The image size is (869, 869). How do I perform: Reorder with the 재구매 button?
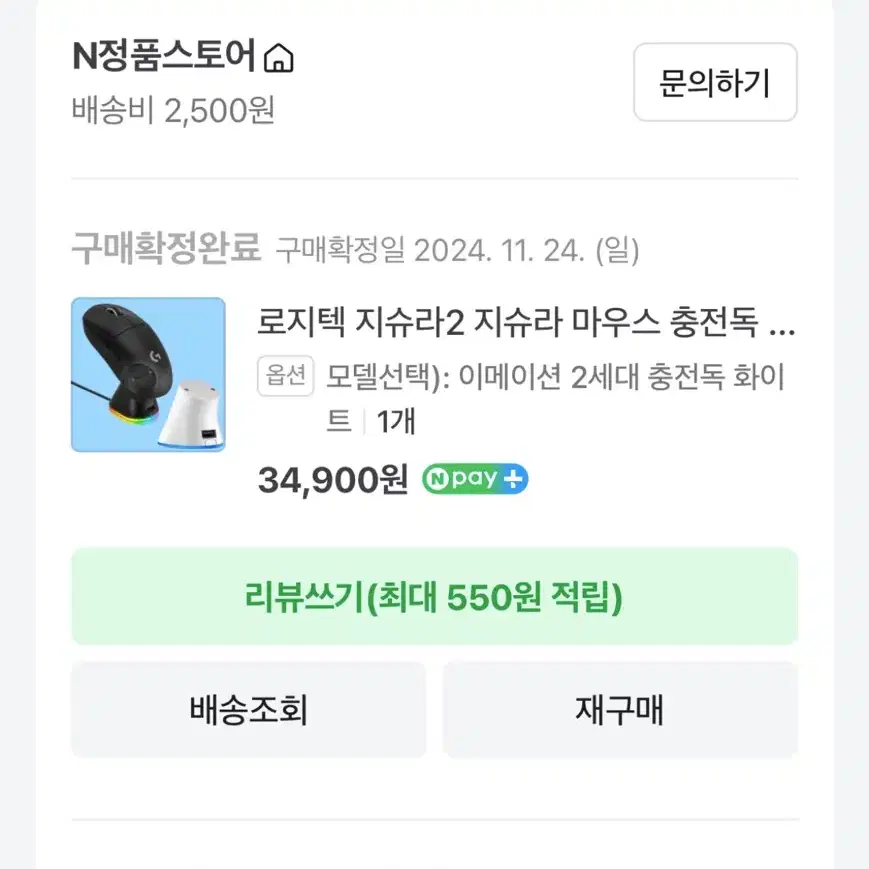(x=620, y=709)
